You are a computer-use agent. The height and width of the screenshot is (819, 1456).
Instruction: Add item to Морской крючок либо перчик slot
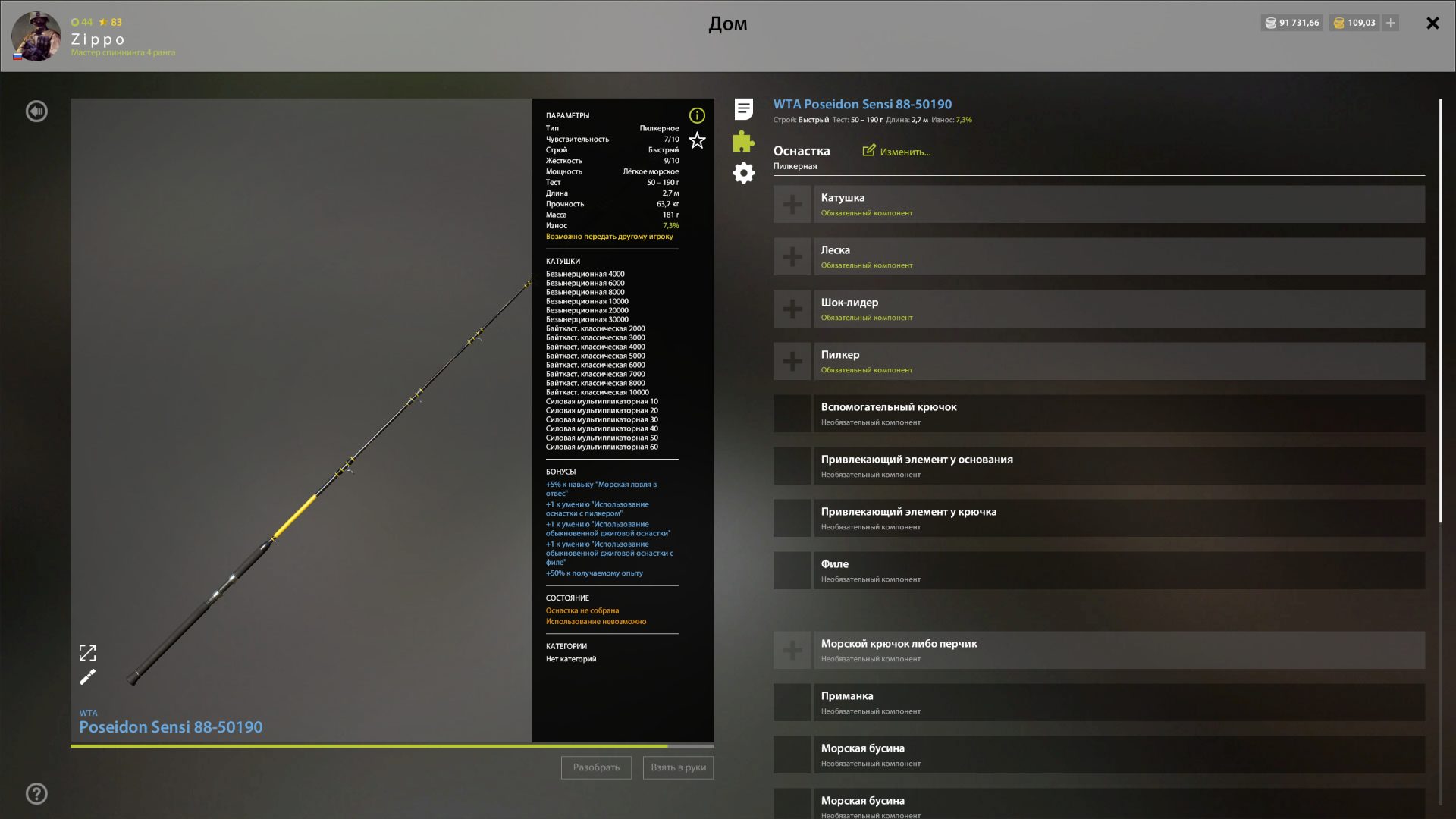point(792,650)
